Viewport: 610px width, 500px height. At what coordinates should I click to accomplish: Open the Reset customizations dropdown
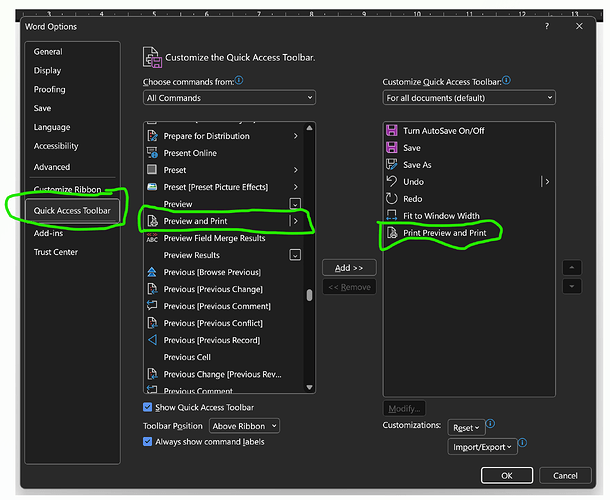(466, 428)
